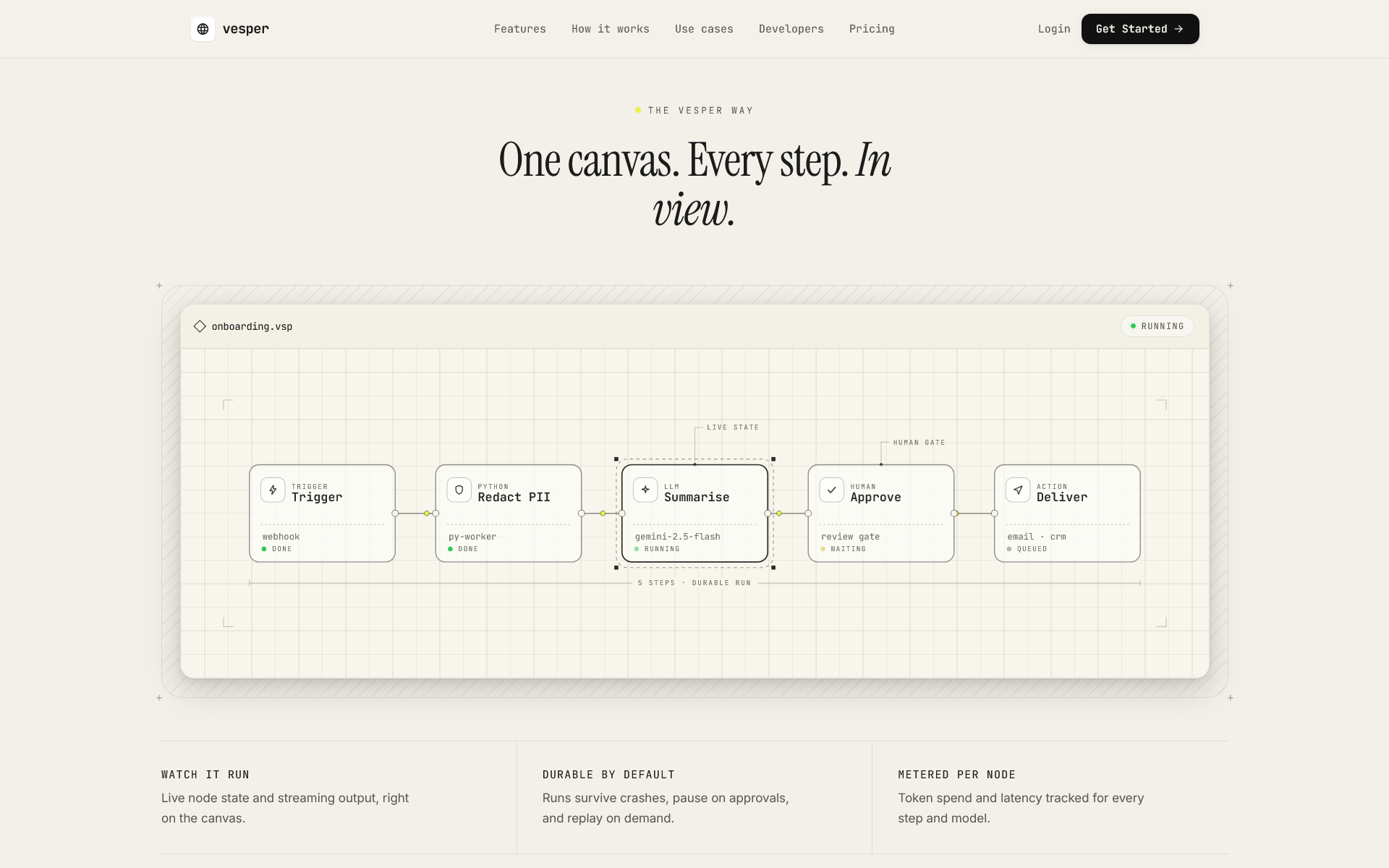Click the Get Started button
Image resolution: width=1389 pixels, height=868 pixels.
point(1140,29)
